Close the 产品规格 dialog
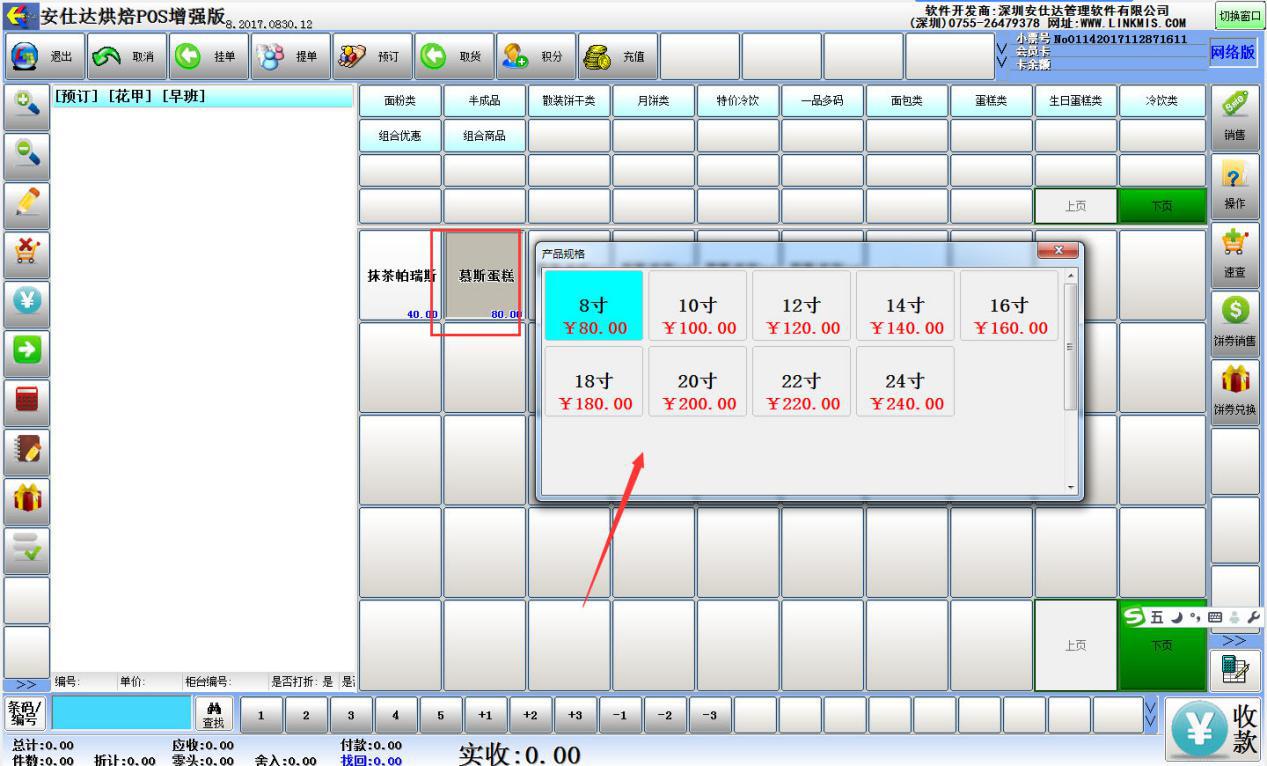Viewport: 1267px width, 766px height. [x=1058, y=251]
